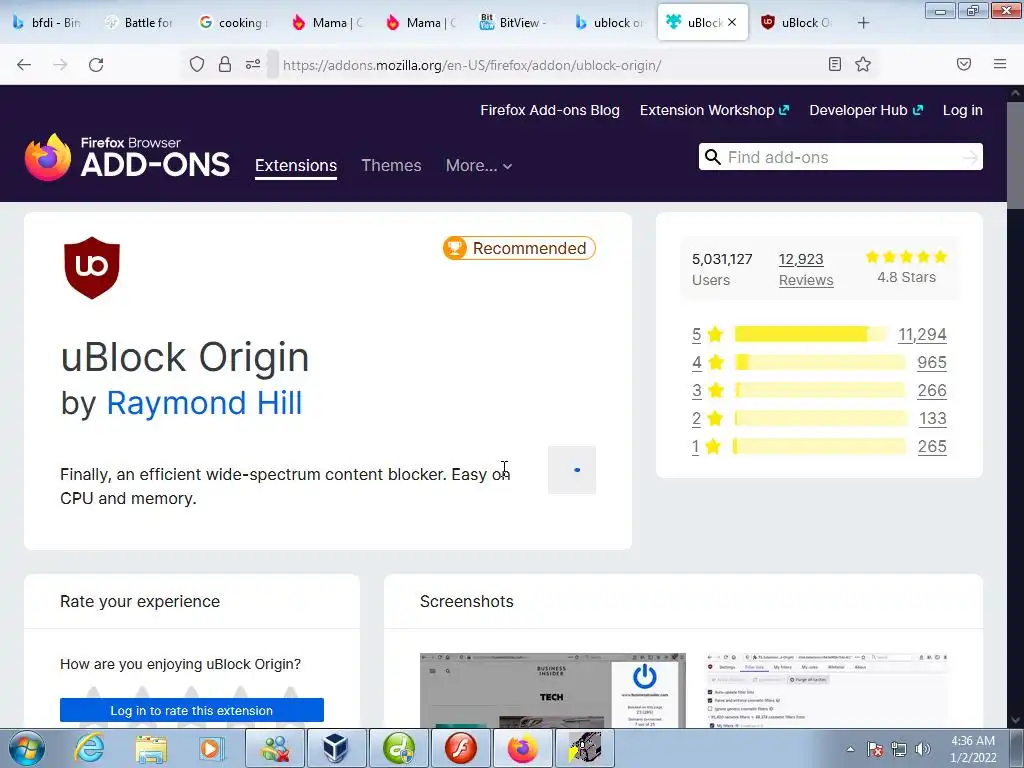Image resolution: width=1024 pixels, height=768 pixels.
Task: Launch Internet Explorer from taskbar
Action: pos(89,748)
